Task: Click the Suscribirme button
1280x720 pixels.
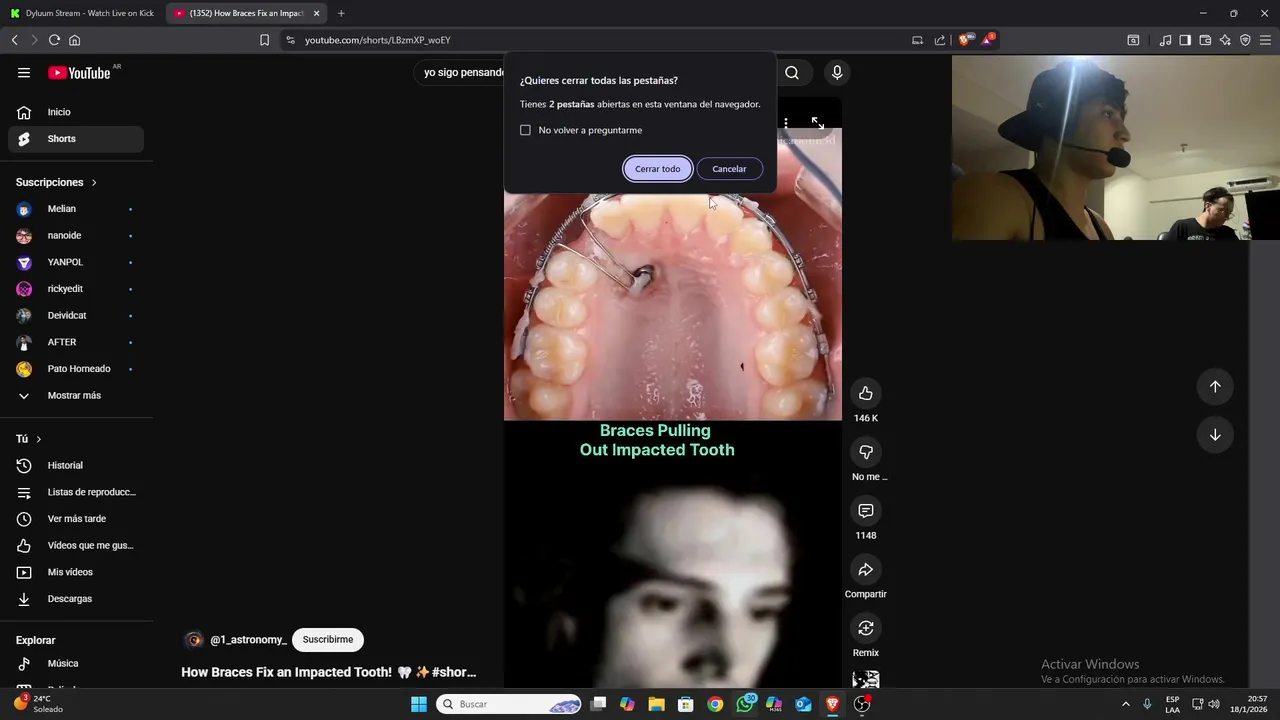Action: (328, 640)
